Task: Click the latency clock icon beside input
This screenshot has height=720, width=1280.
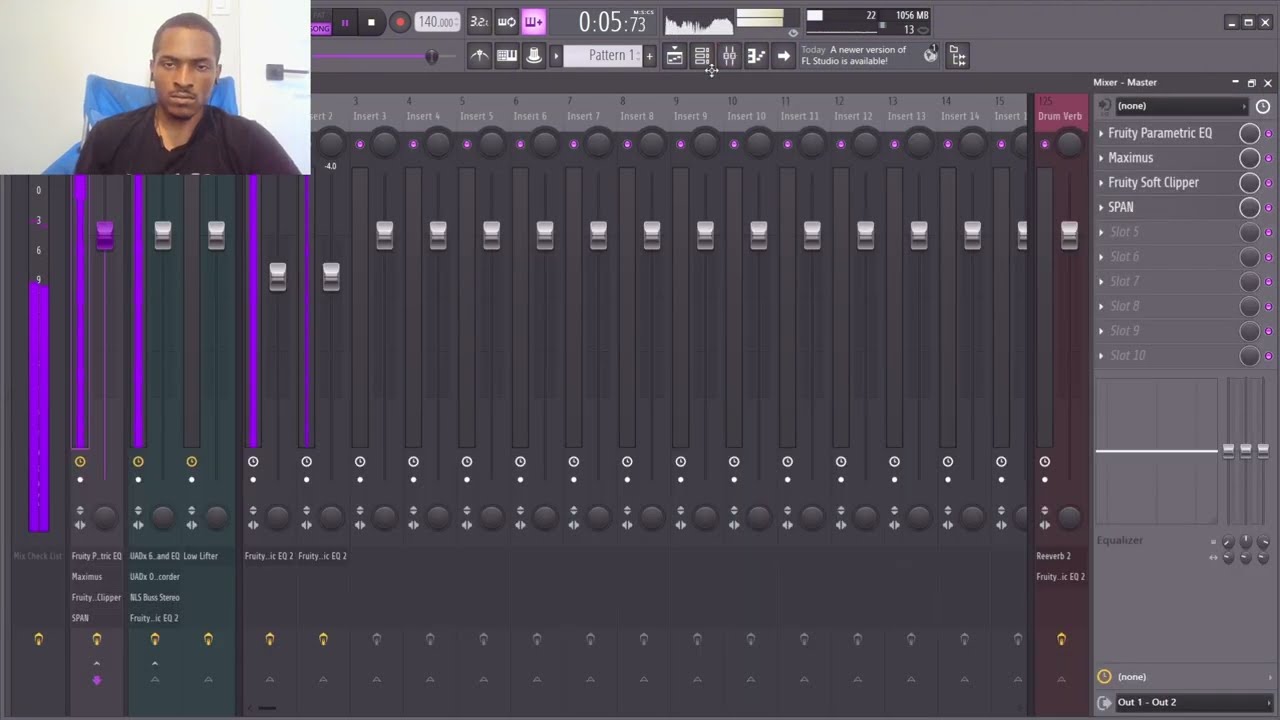Action: point(1263,106)
